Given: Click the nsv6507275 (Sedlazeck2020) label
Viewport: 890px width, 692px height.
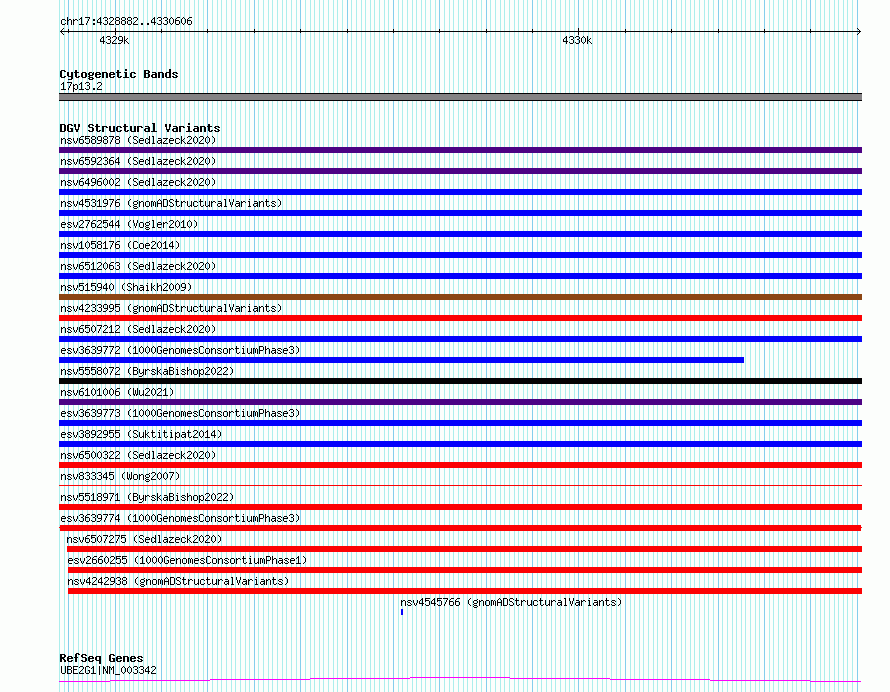Looking at the screenshot, I should pos(144,539).
